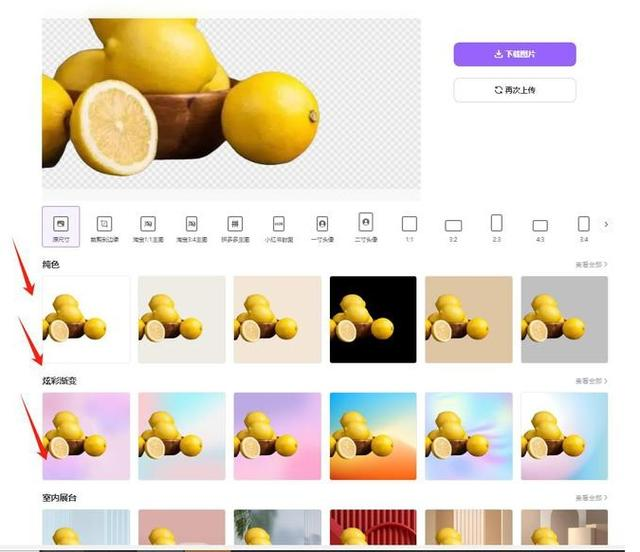Apply the gray solid background
Image resolution: width=640 pixels, height=552 pixels.
pos(564,319)
